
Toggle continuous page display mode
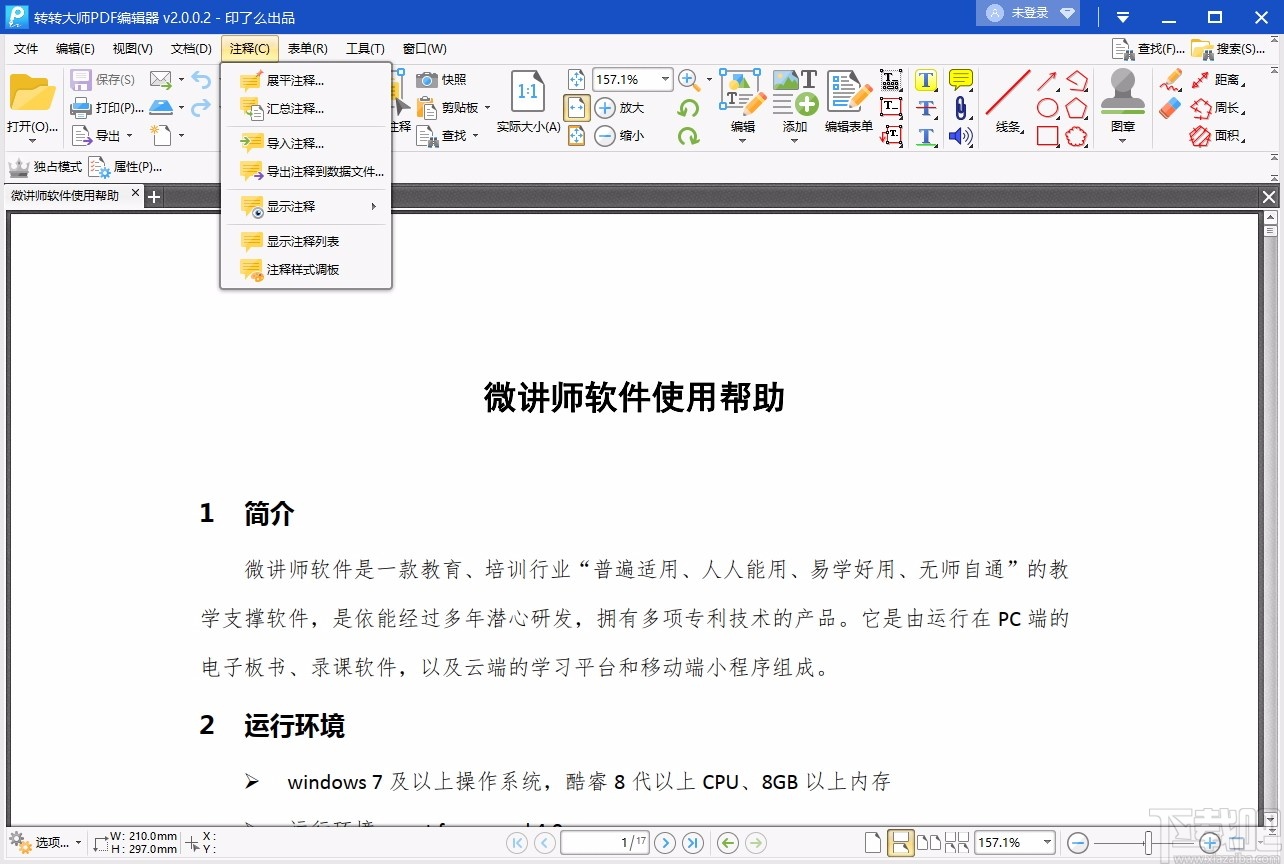901,845
